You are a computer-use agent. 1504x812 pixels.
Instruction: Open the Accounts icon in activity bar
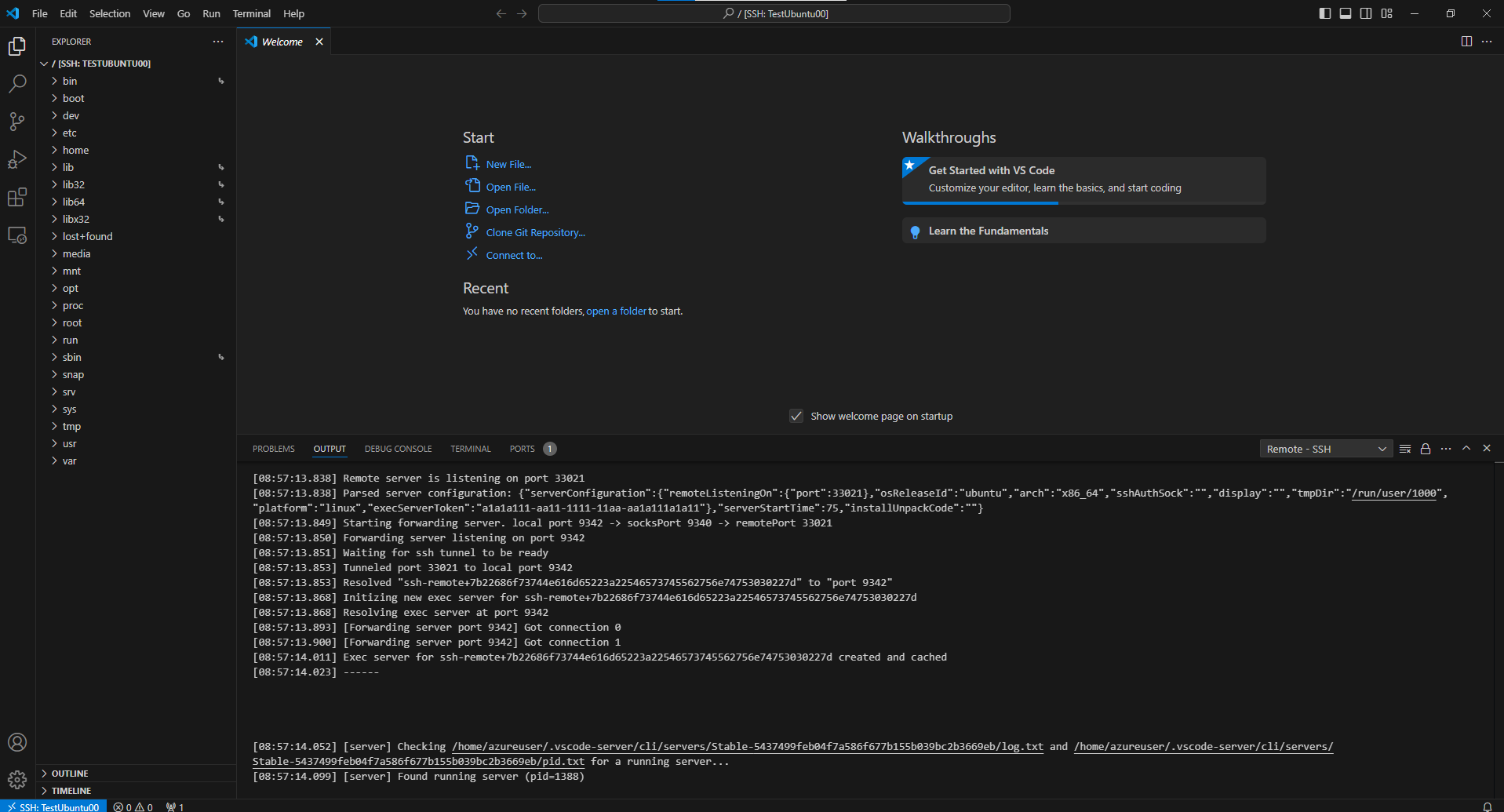tap(17, 742)
